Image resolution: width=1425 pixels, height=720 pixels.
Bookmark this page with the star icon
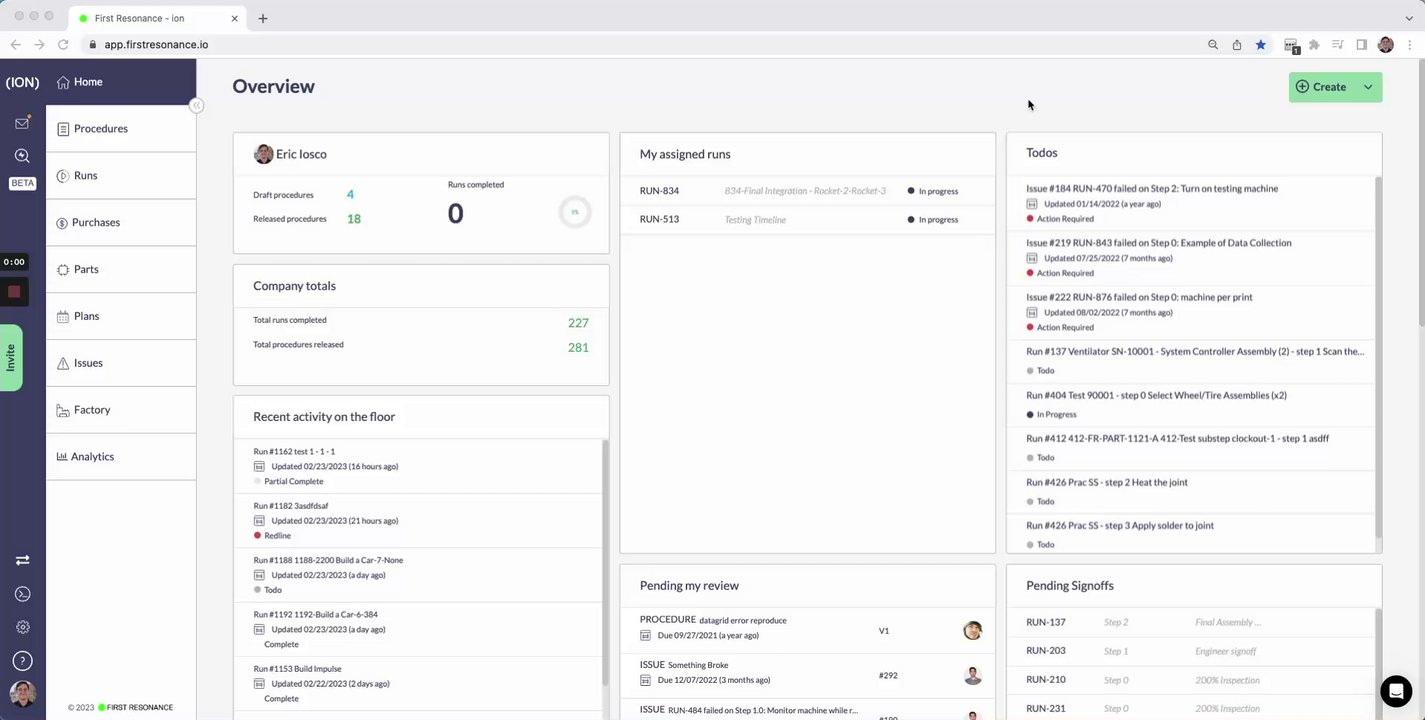1261,45
